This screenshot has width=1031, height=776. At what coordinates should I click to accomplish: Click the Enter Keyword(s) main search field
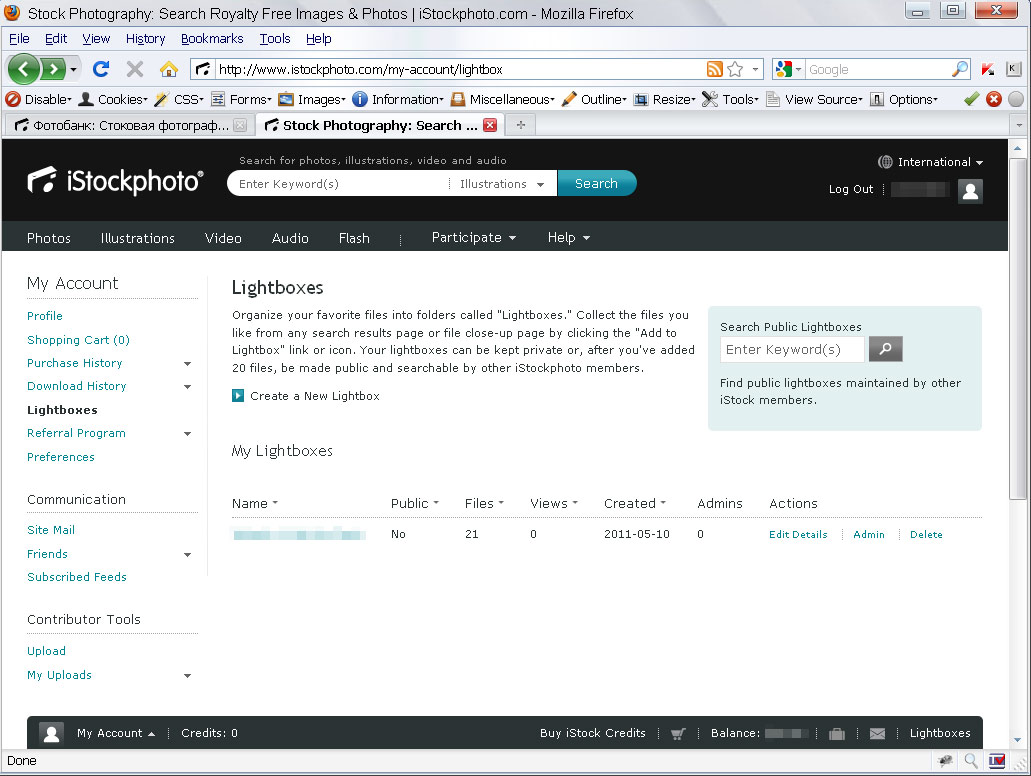(339, 183)
